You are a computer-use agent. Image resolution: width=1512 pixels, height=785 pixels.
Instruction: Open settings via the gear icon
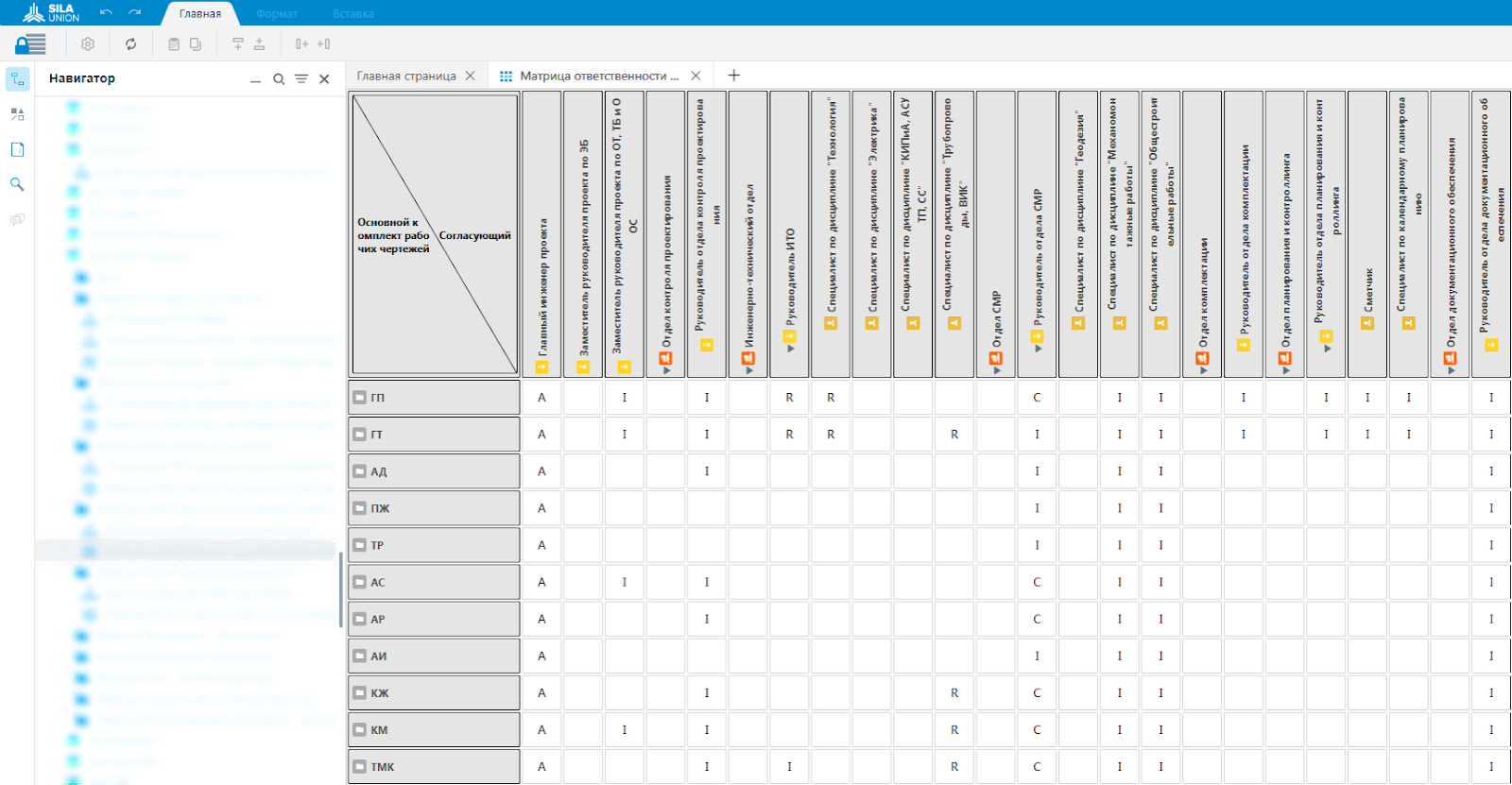click(x=88, y=44)
